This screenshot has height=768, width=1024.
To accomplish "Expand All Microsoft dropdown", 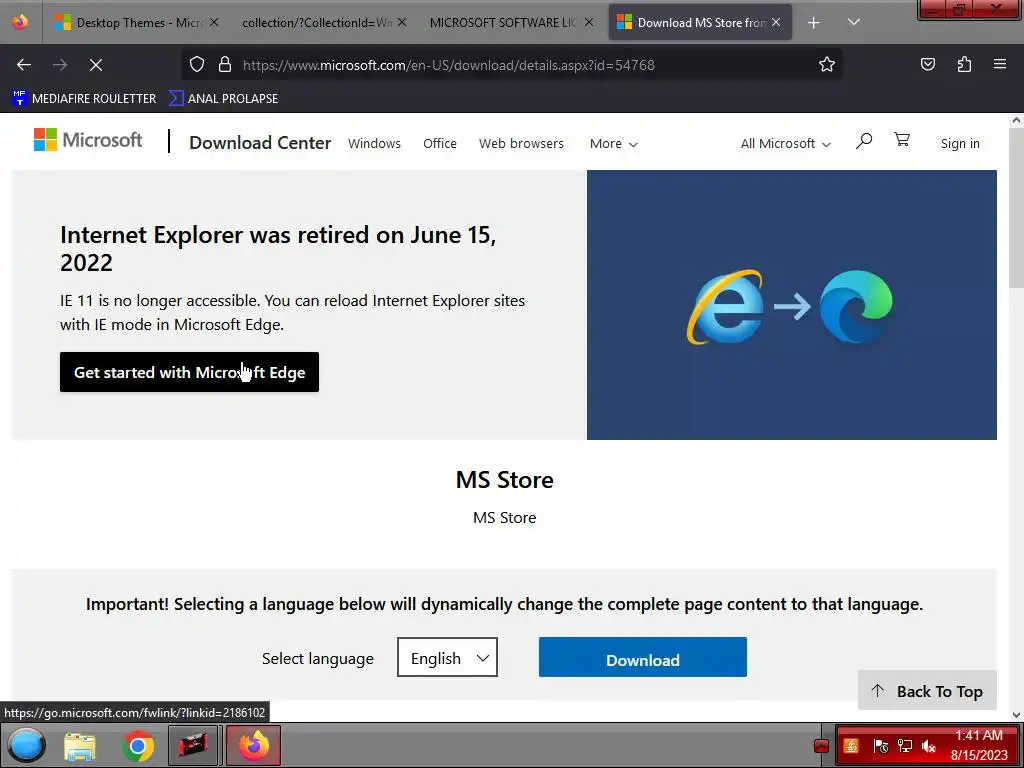I will (x=786, y=144).
